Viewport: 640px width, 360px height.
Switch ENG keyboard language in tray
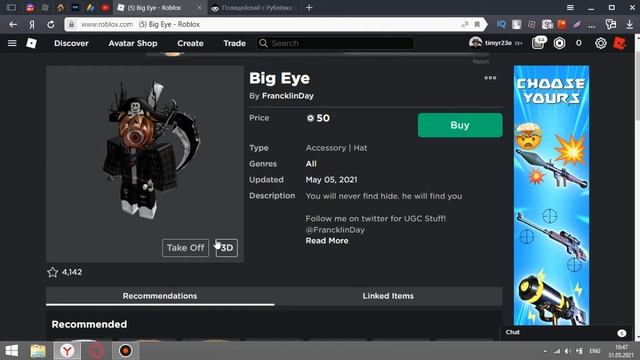(x=595, y=351)
